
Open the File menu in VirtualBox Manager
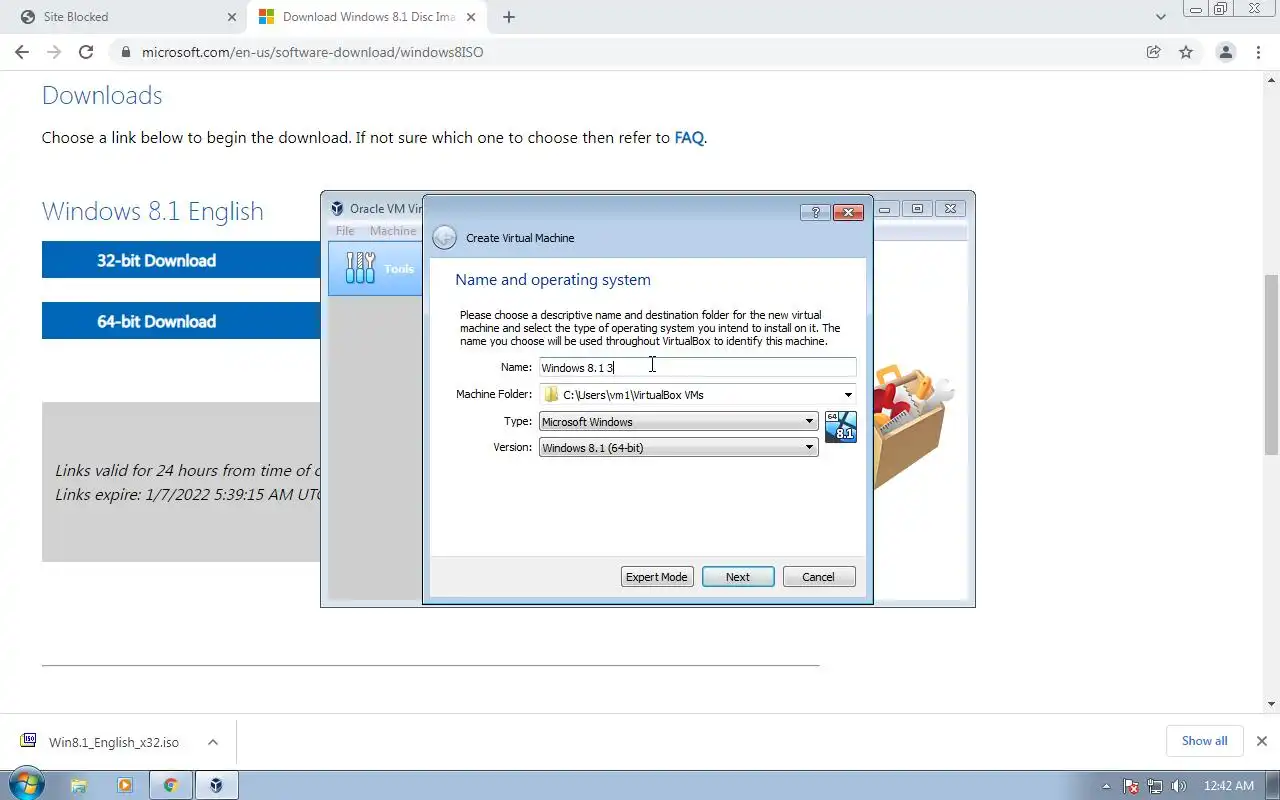(345, 231)
